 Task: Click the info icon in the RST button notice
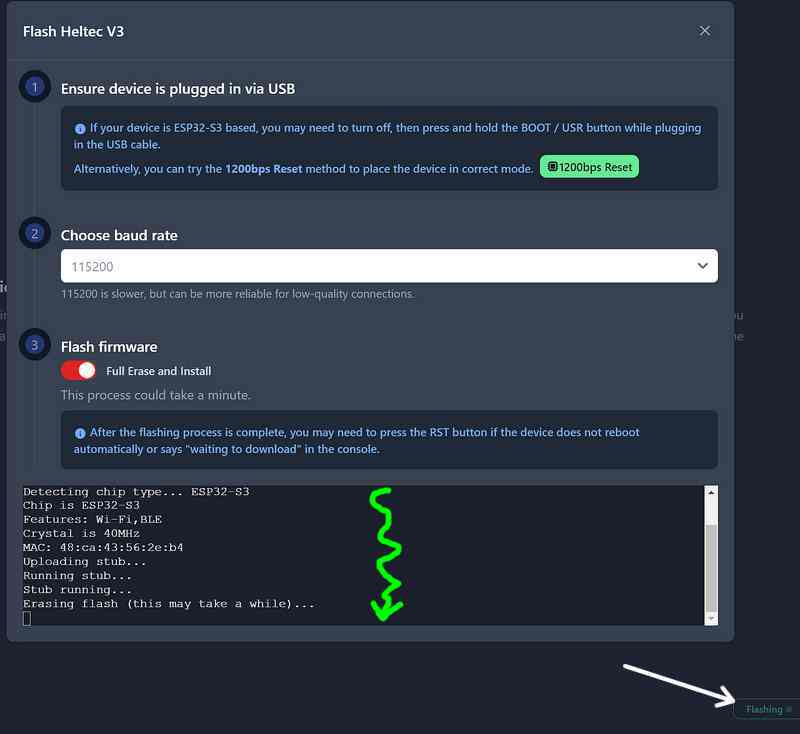[80, 433]
